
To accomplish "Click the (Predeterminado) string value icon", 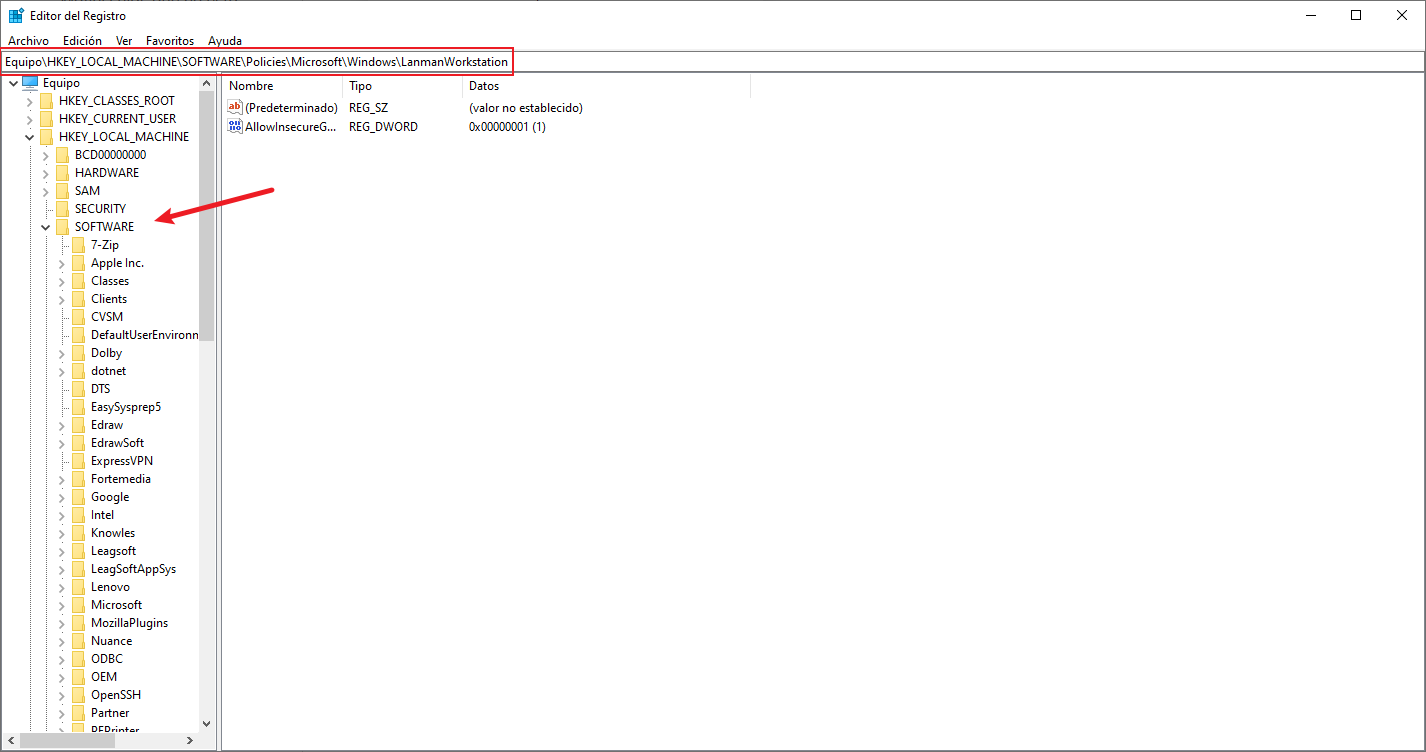I will pos(236,107).
